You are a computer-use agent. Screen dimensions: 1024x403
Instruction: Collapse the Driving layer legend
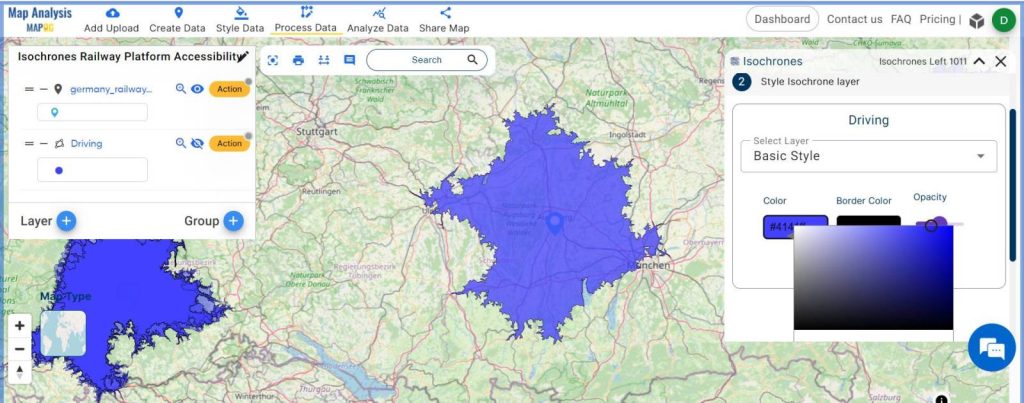44,144
